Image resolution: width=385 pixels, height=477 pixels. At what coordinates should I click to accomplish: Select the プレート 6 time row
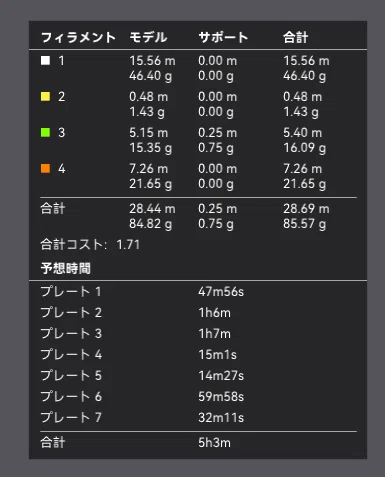[198, 397]
